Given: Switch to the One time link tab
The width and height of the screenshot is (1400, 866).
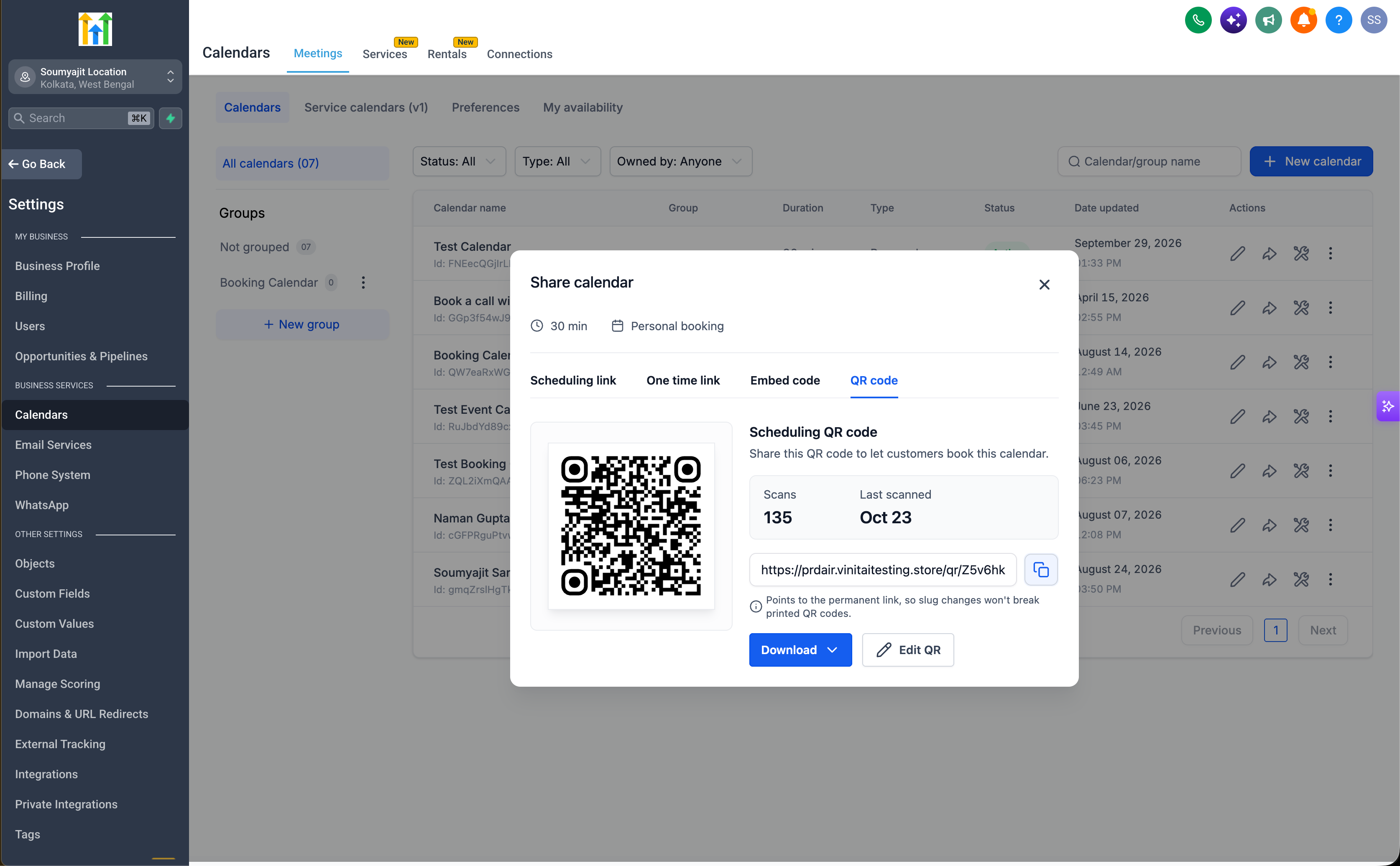Looking at the screenshot, I should (682, 380).
